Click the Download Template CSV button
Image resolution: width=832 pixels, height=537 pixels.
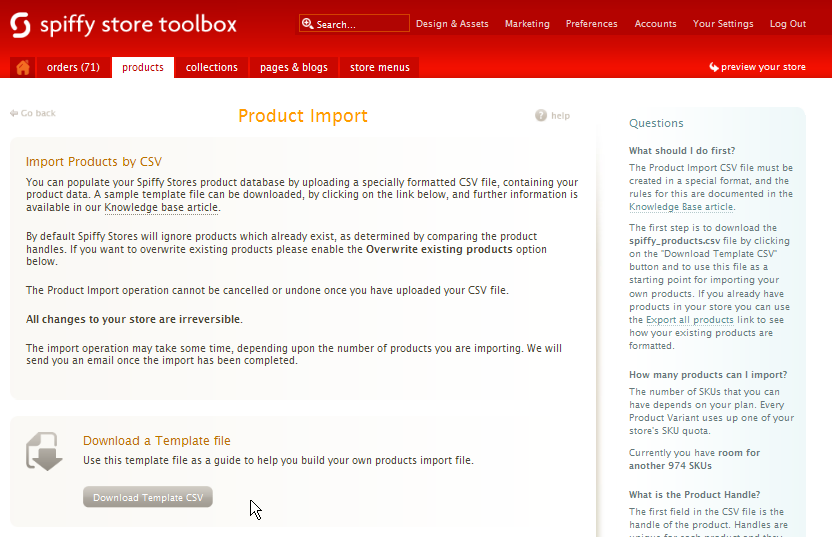click(148, 497)
